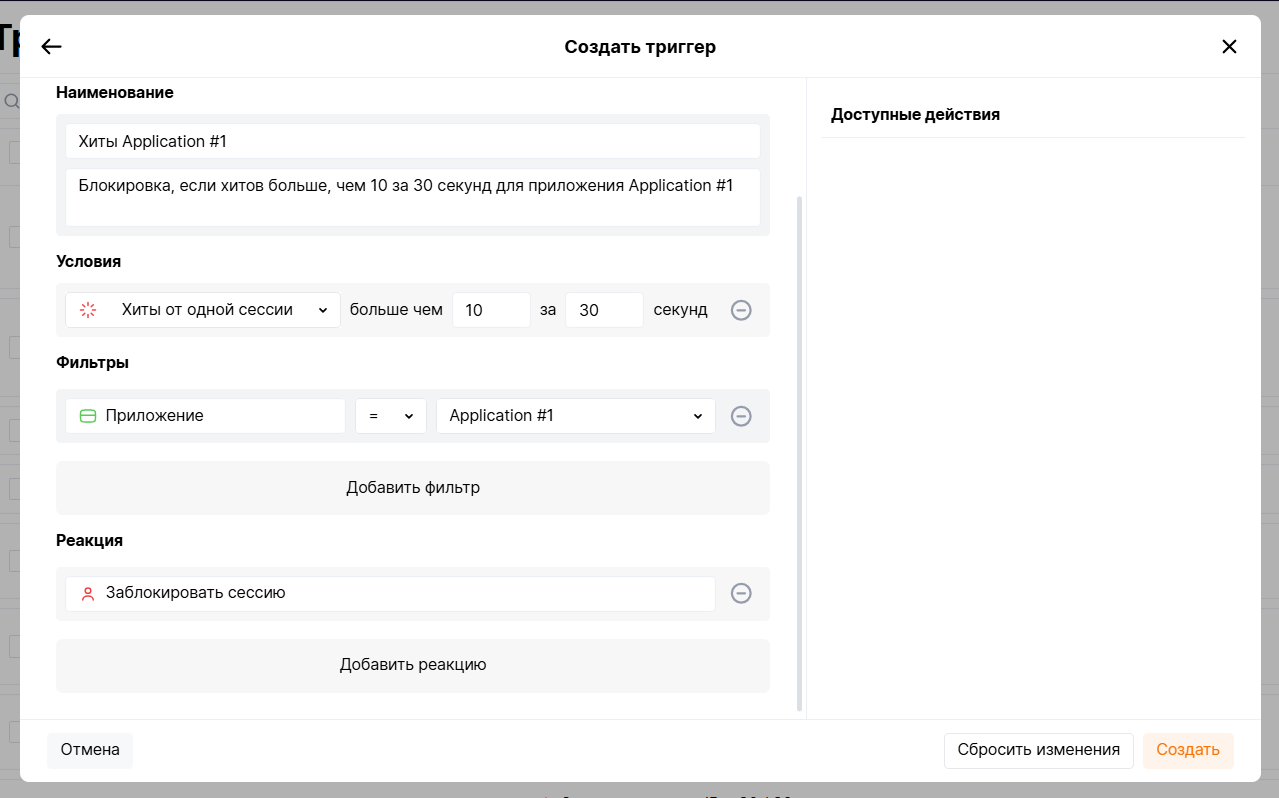Click the hit count field with 10

pos(491,310)
